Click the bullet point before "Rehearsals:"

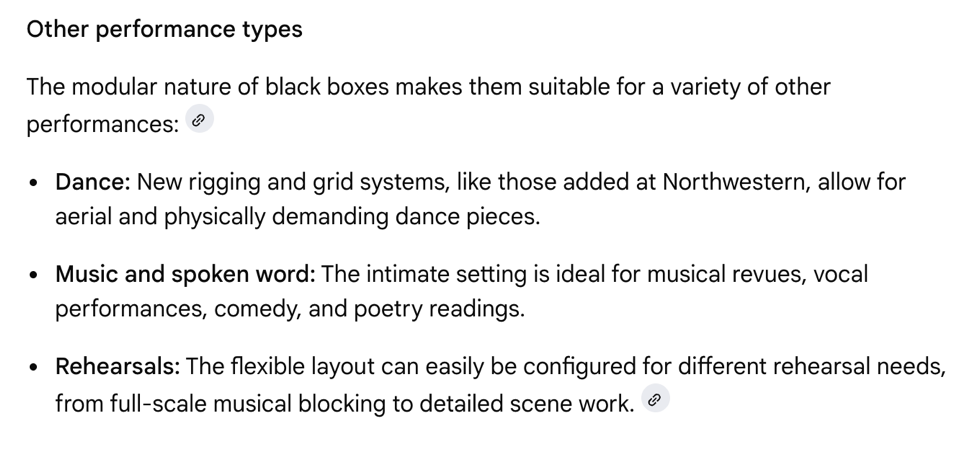click(x=35, y=368)
